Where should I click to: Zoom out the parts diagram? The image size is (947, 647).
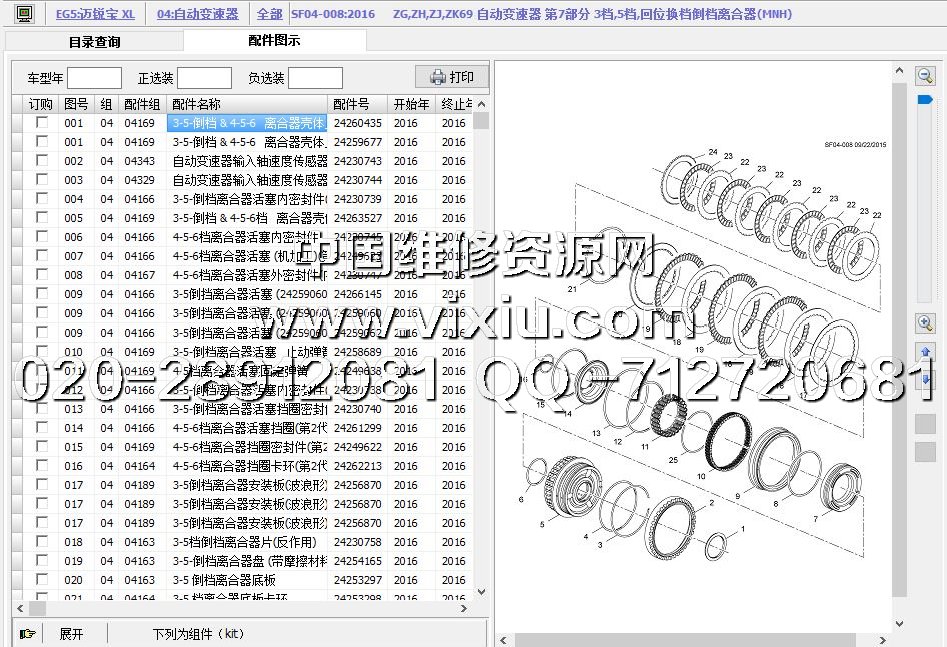(x=925, y=76)
